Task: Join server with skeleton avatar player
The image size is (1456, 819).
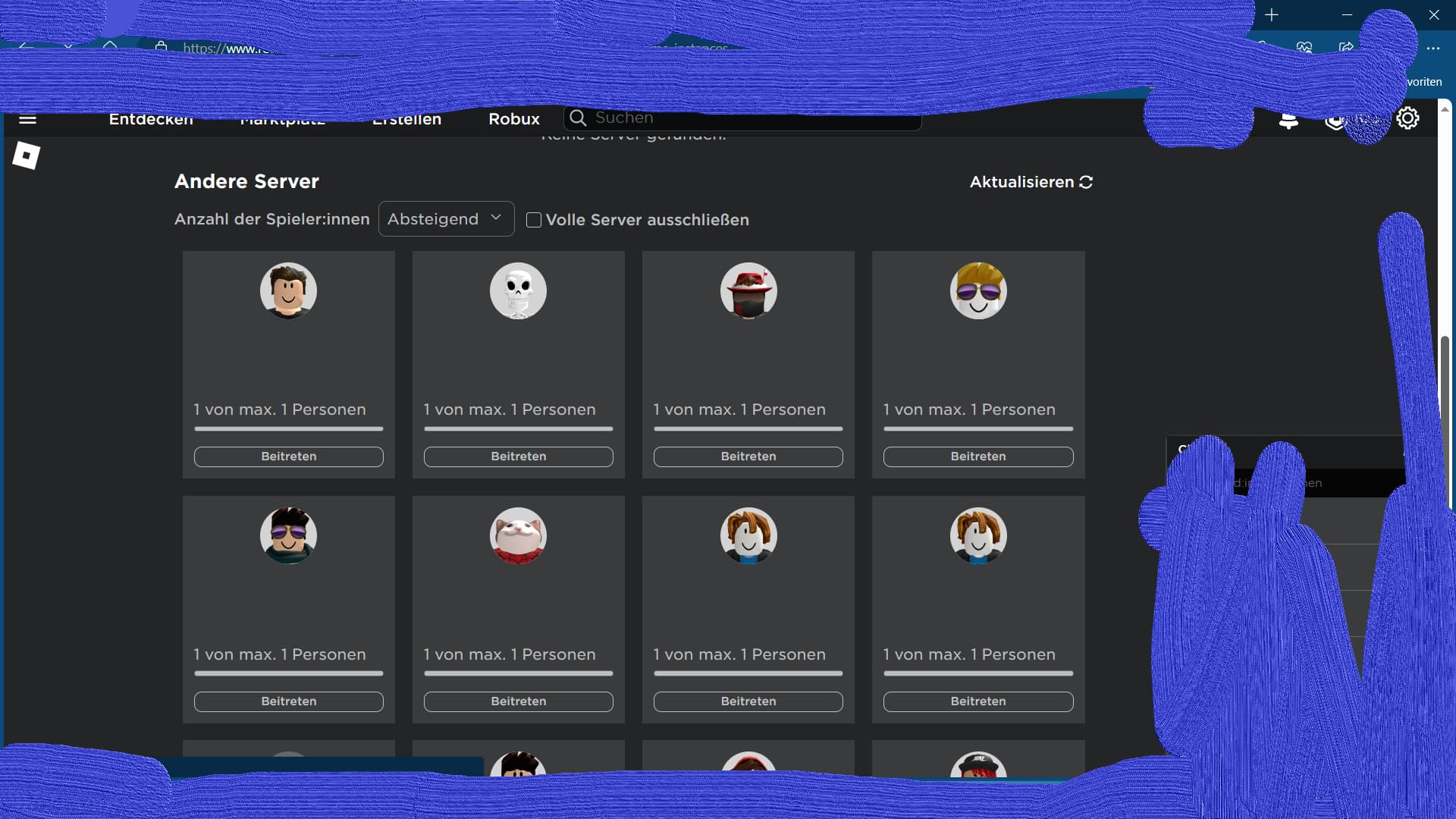Action: (x=518, y=457)
